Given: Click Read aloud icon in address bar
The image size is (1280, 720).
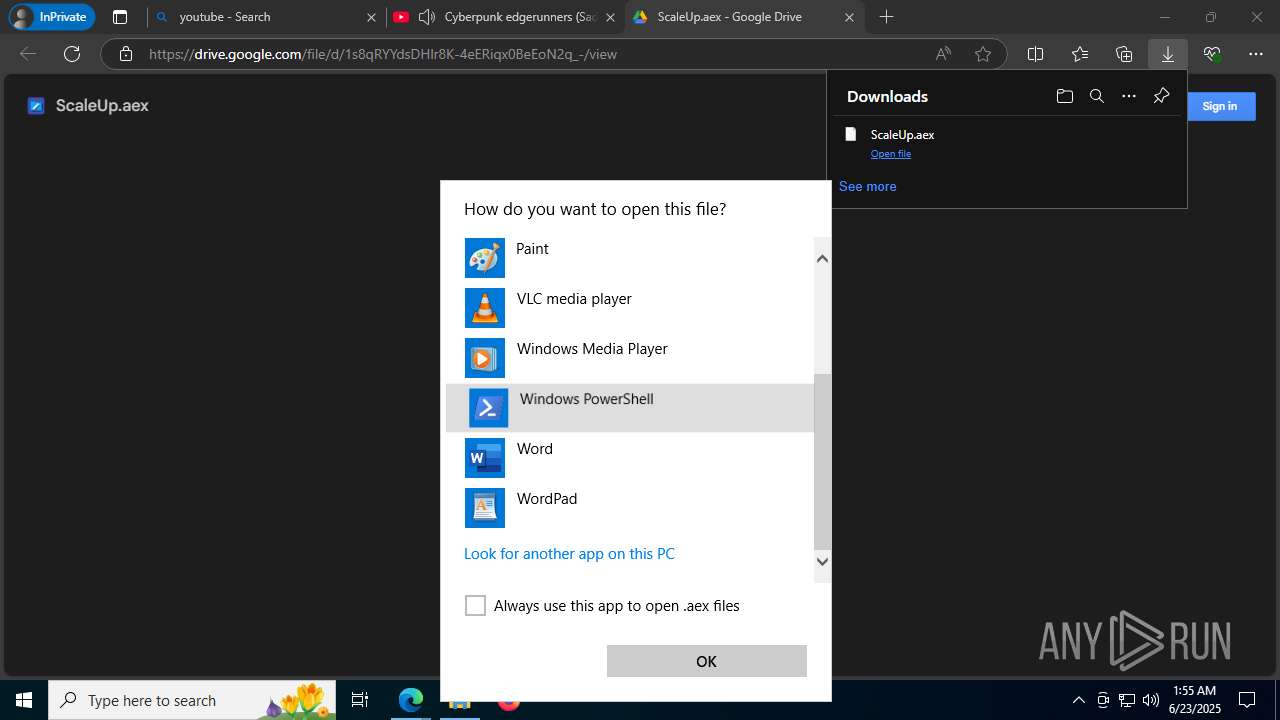Looking at the screenshot, I should pos(943,54).
